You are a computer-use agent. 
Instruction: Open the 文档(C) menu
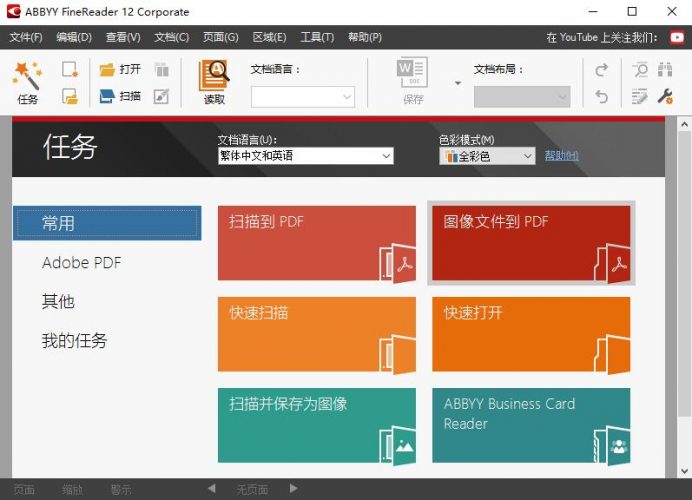[172, 37]
